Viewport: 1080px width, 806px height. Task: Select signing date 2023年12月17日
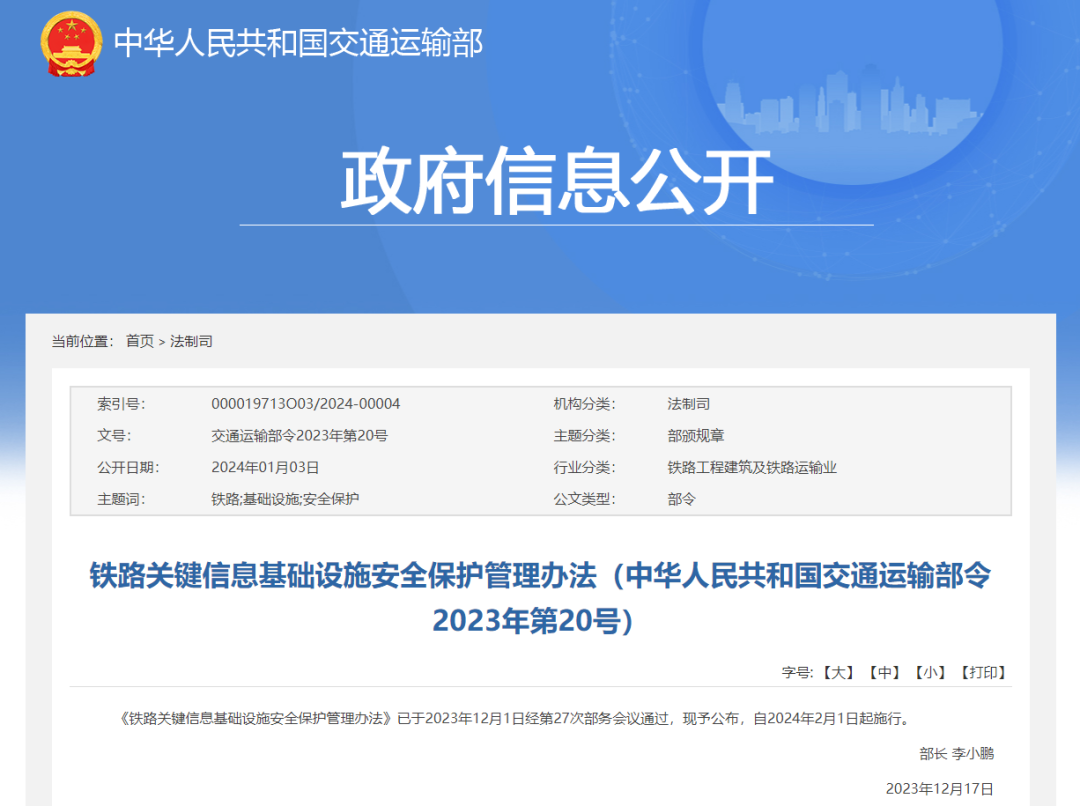click(x=940, y=789)
